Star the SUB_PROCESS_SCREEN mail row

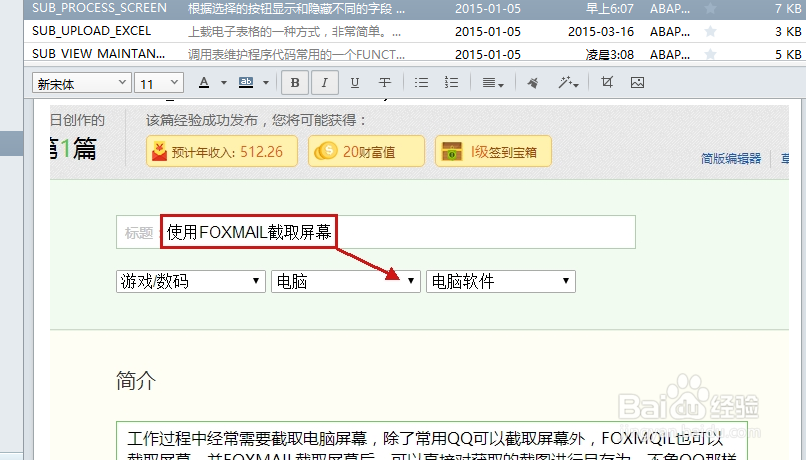click(710, 8)
